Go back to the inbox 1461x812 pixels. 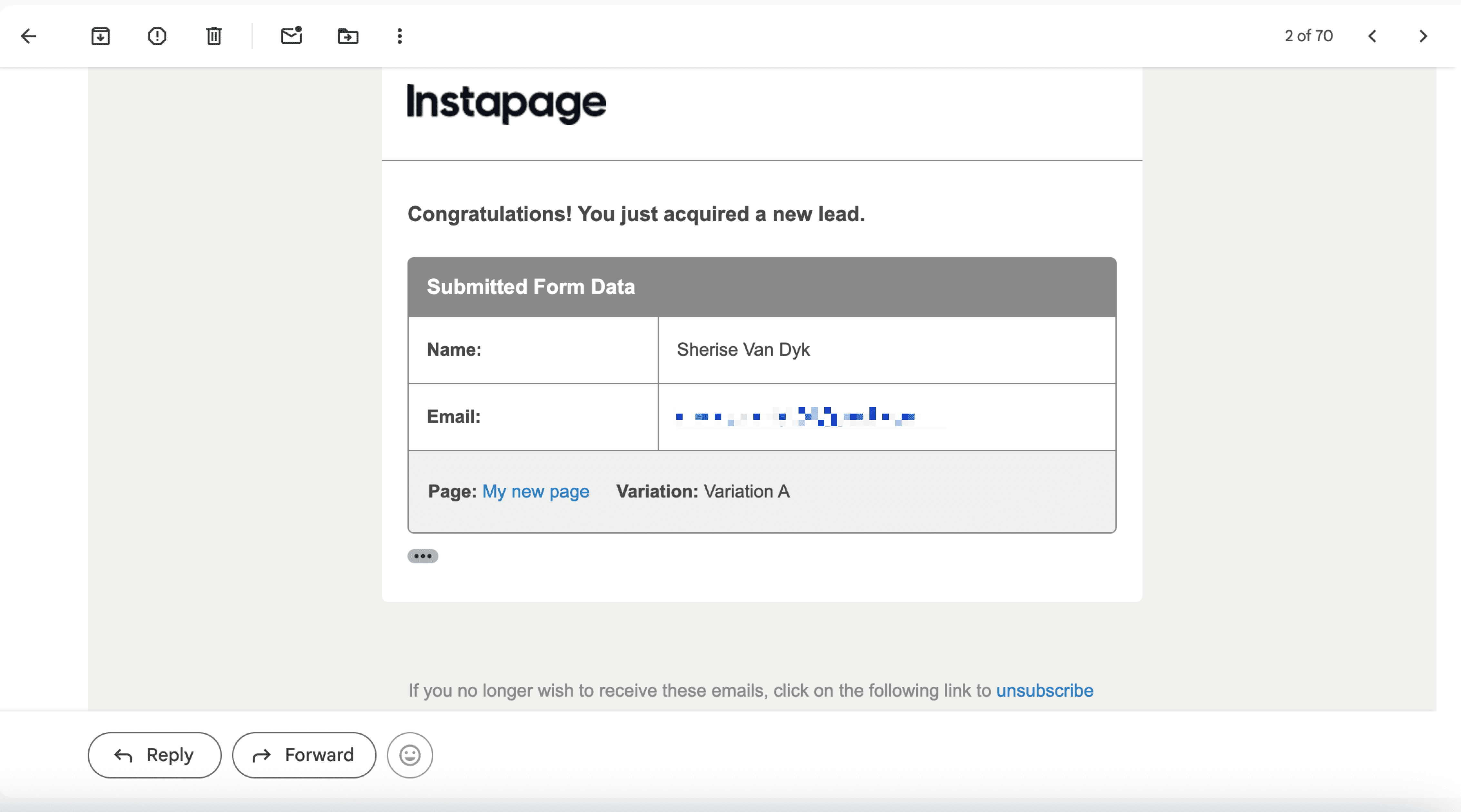[x=29, y=36]
